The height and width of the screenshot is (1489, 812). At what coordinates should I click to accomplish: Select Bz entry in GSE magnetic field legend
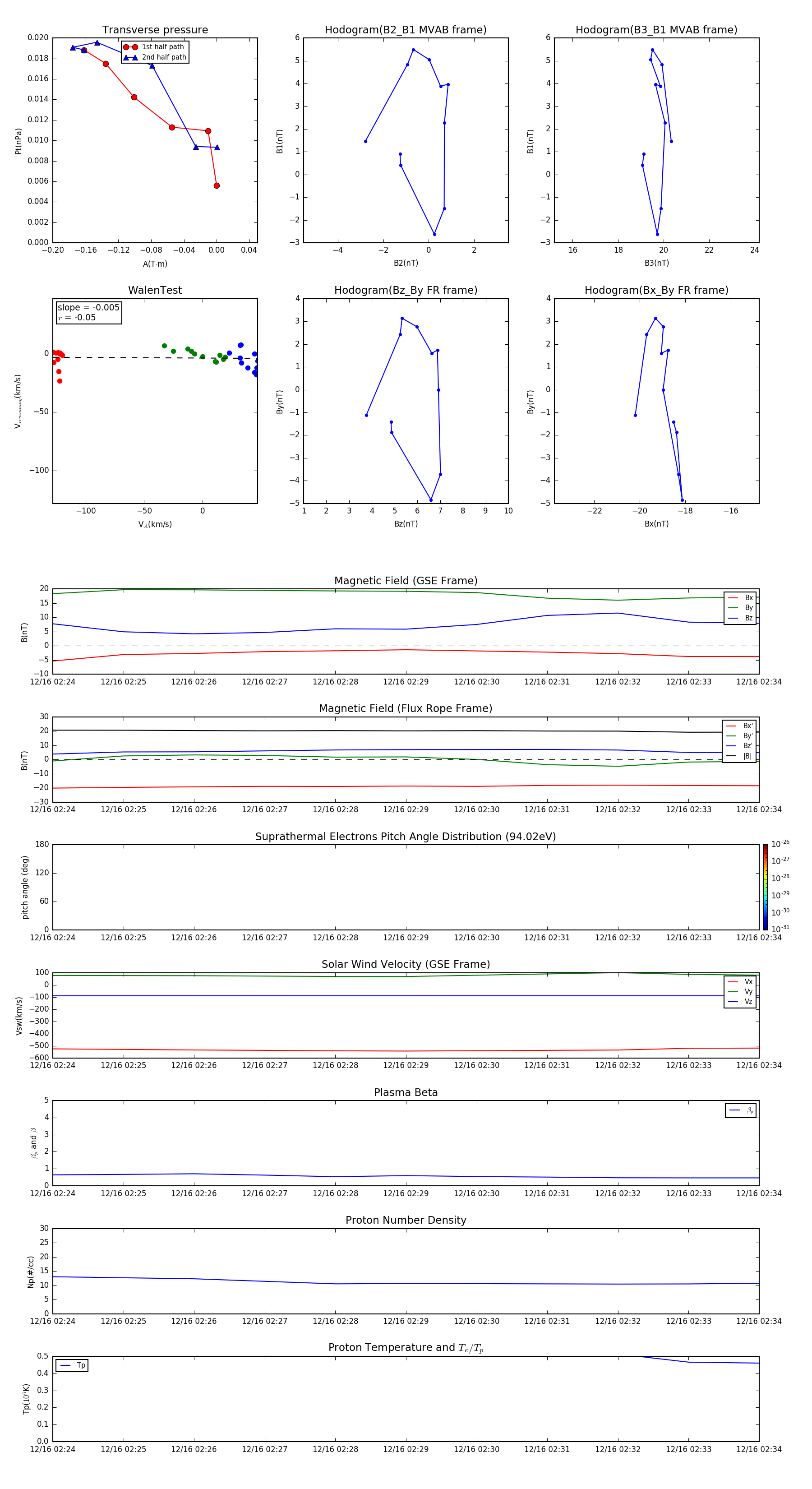click(740, 619)
